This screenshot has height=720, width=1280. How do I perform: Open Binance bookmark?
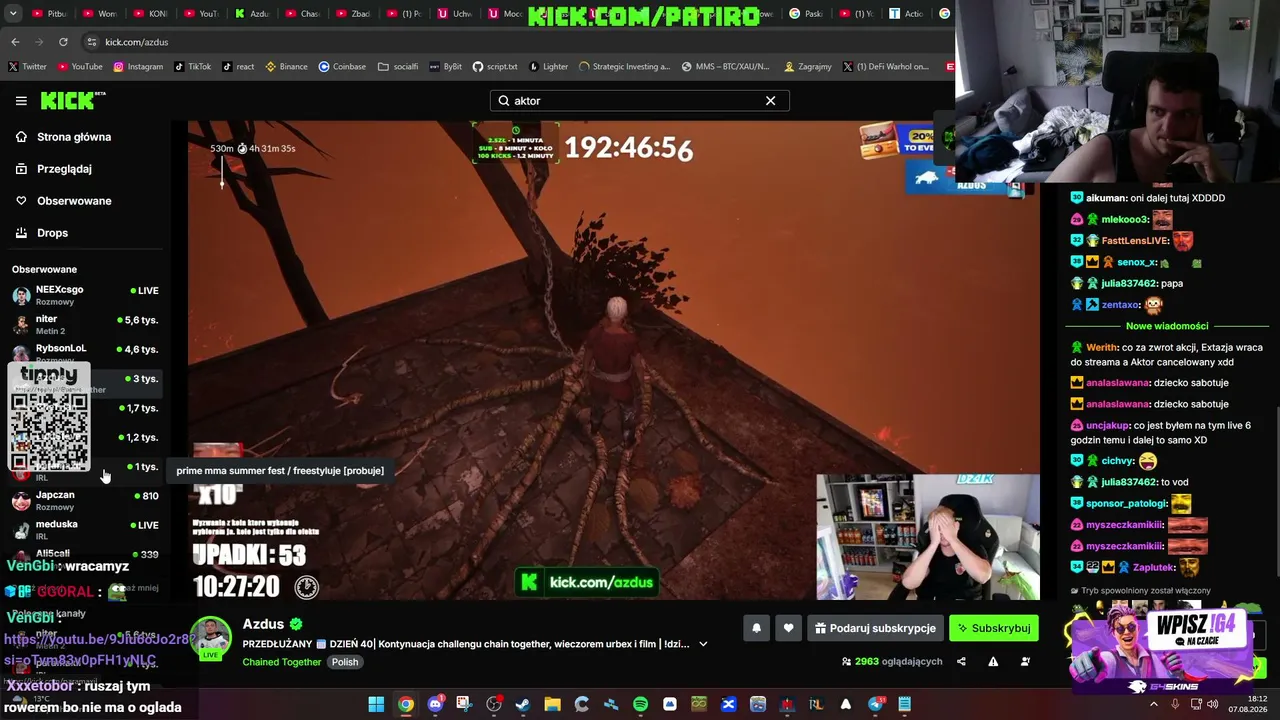[286, 67]
